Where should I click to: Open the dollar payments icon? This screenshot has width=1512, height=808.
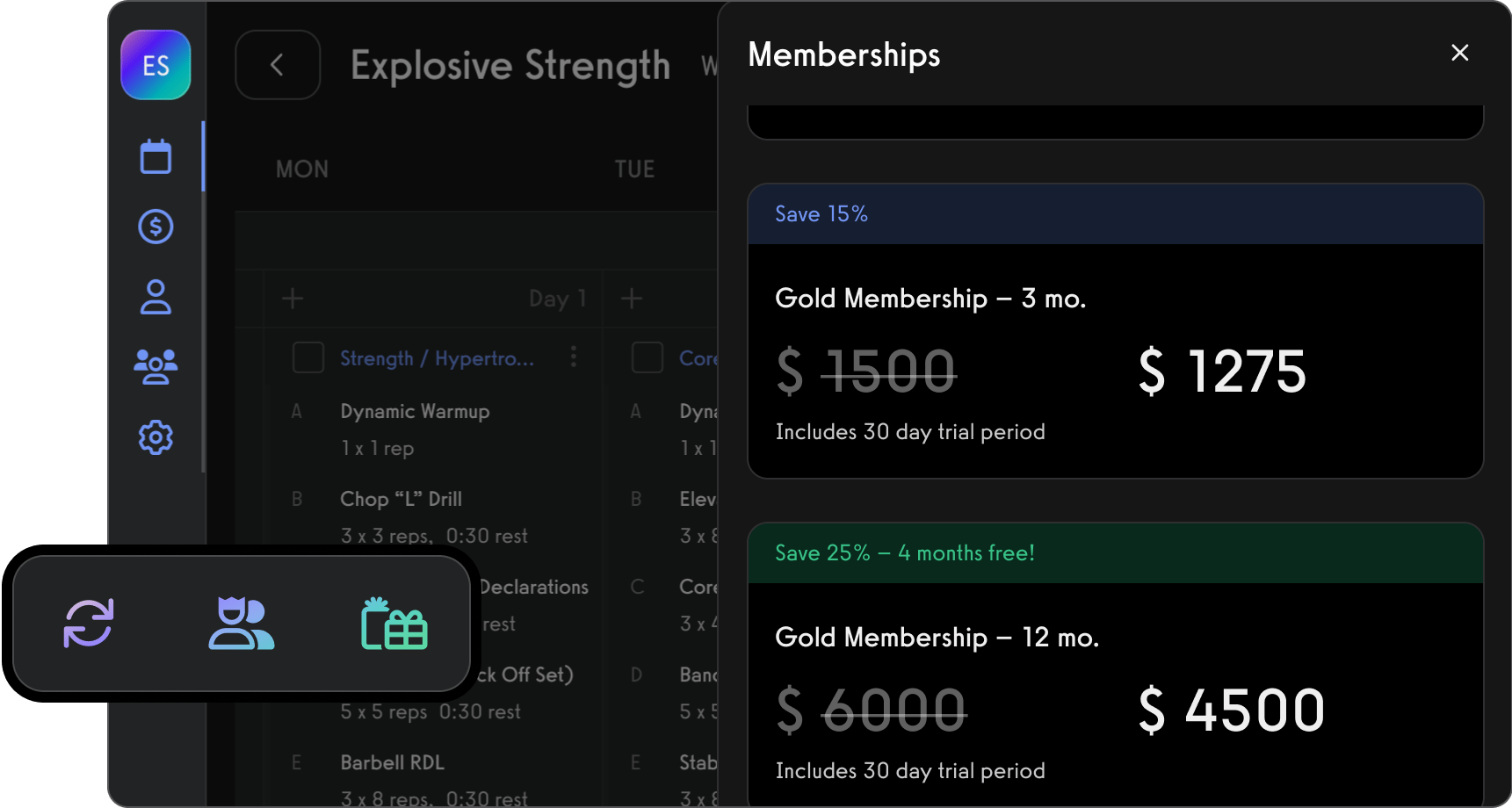(x=156, y=227)
